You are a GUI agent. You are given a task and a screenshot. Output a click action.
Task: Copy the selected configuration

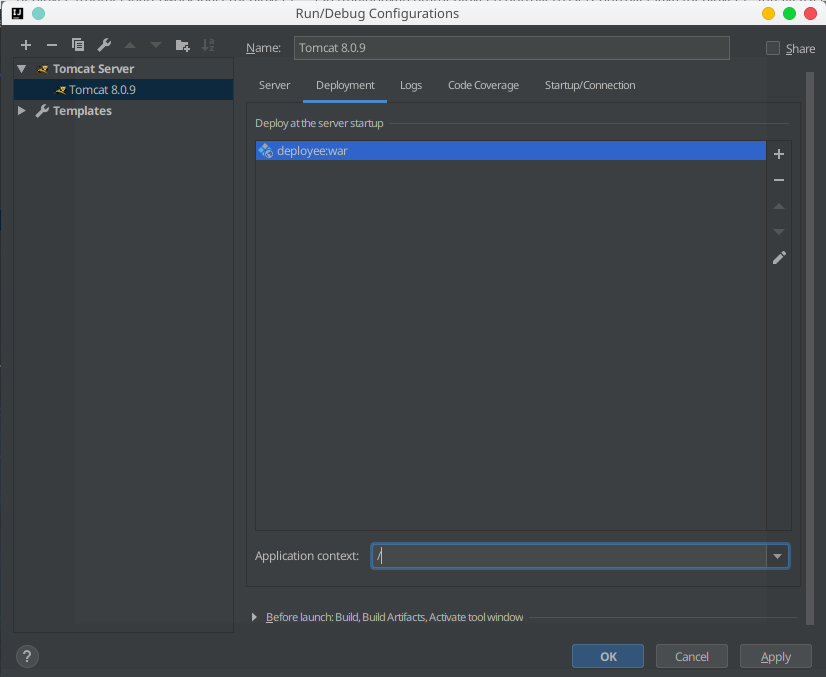(78, 45)
